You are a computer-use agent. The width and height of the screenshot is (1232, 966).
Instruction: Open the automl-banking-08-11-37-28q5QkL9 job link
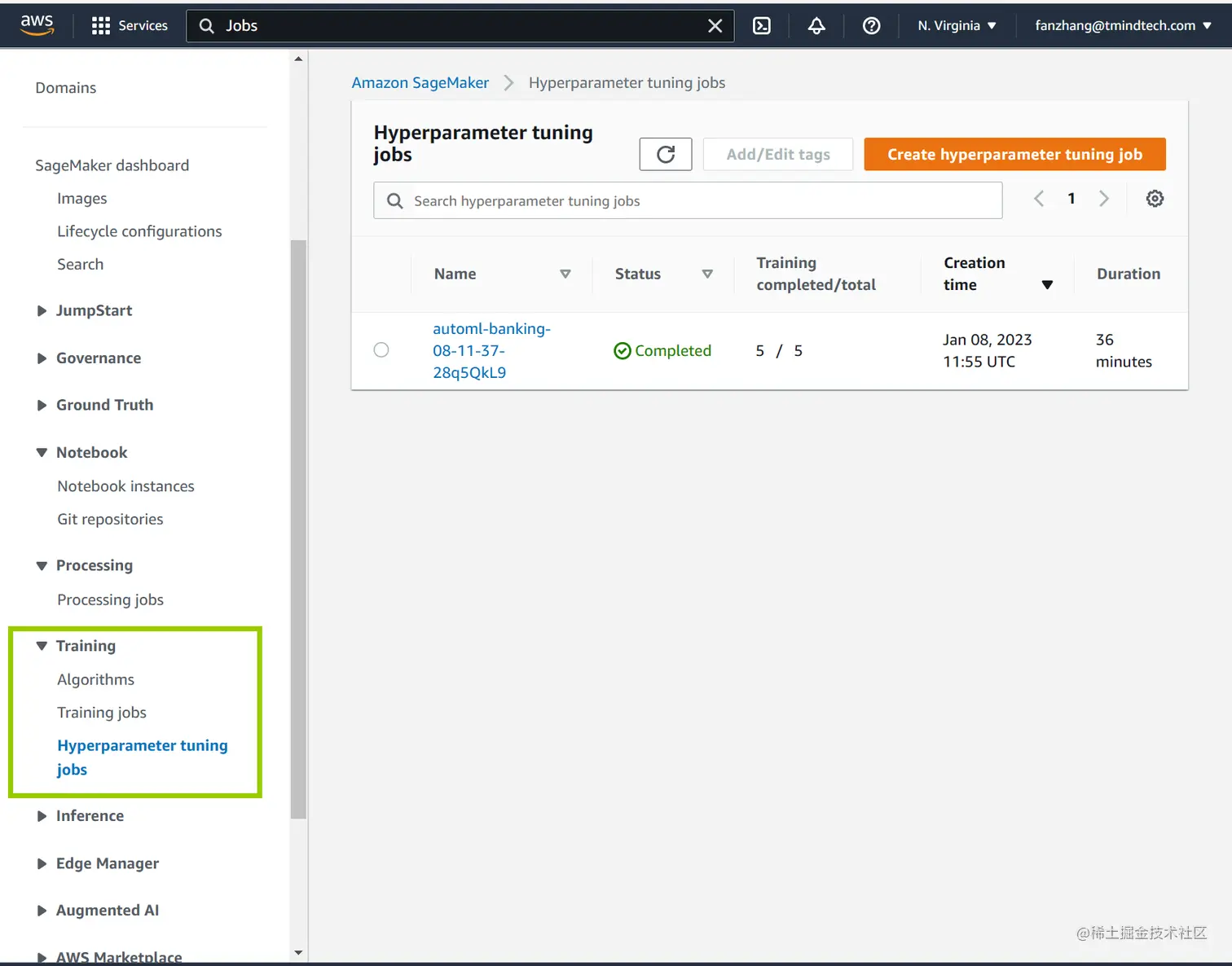(x=491, y=351)
